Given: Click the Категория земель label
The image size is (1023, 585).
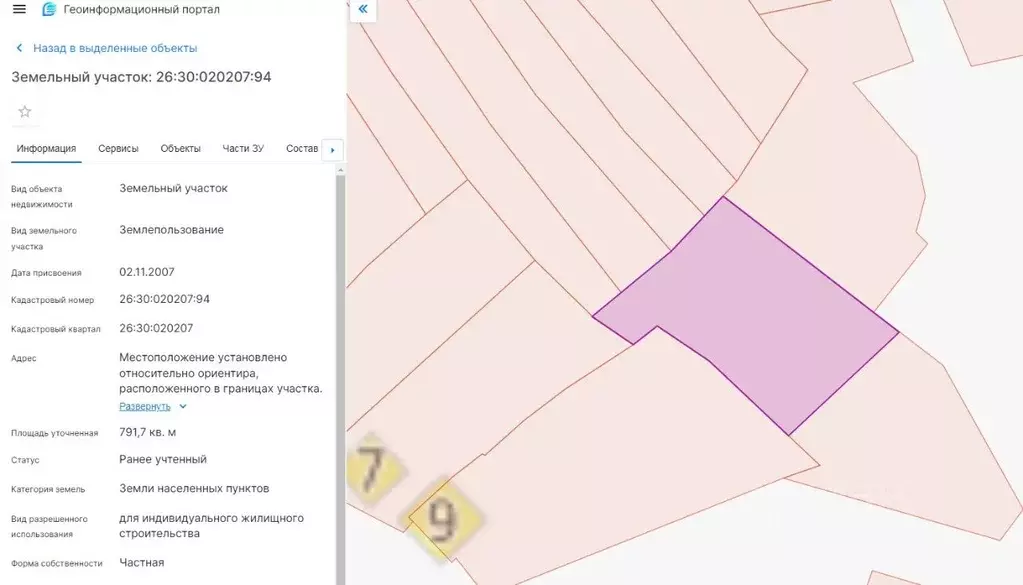Looking at the screenshot, I should coord(48,489).
